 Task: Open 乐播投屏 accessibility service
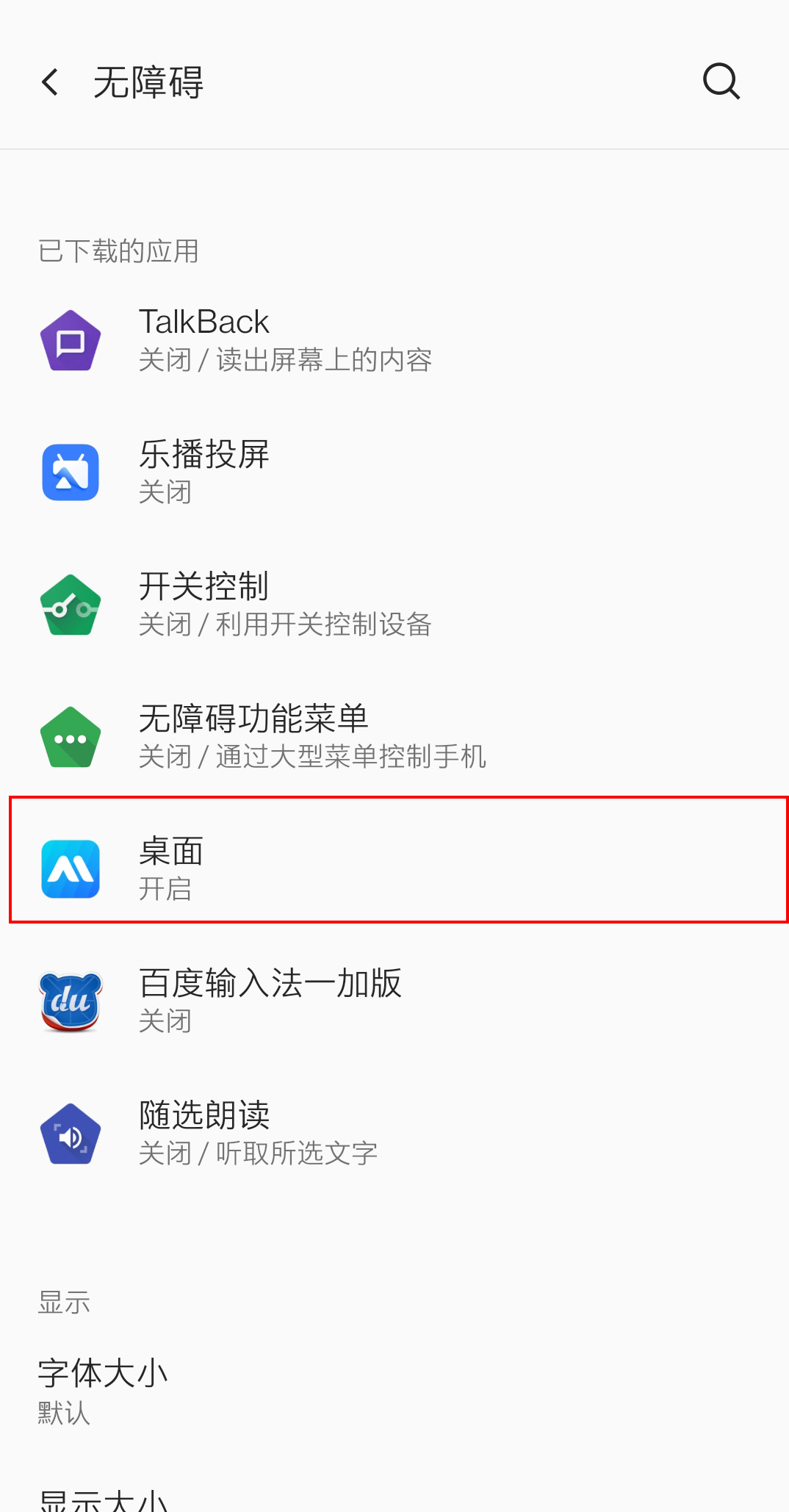[x=394, y=472]
